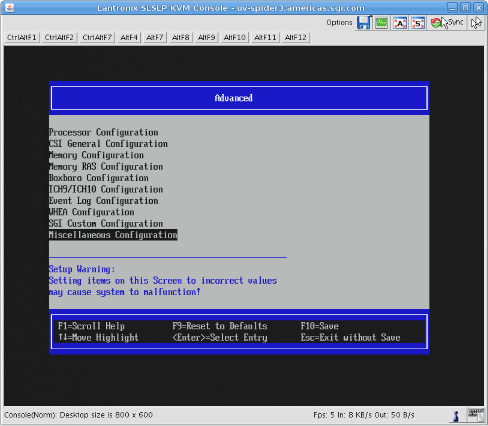
Task: Maximize the KVM Console window
Action: [x=466, y=7]
